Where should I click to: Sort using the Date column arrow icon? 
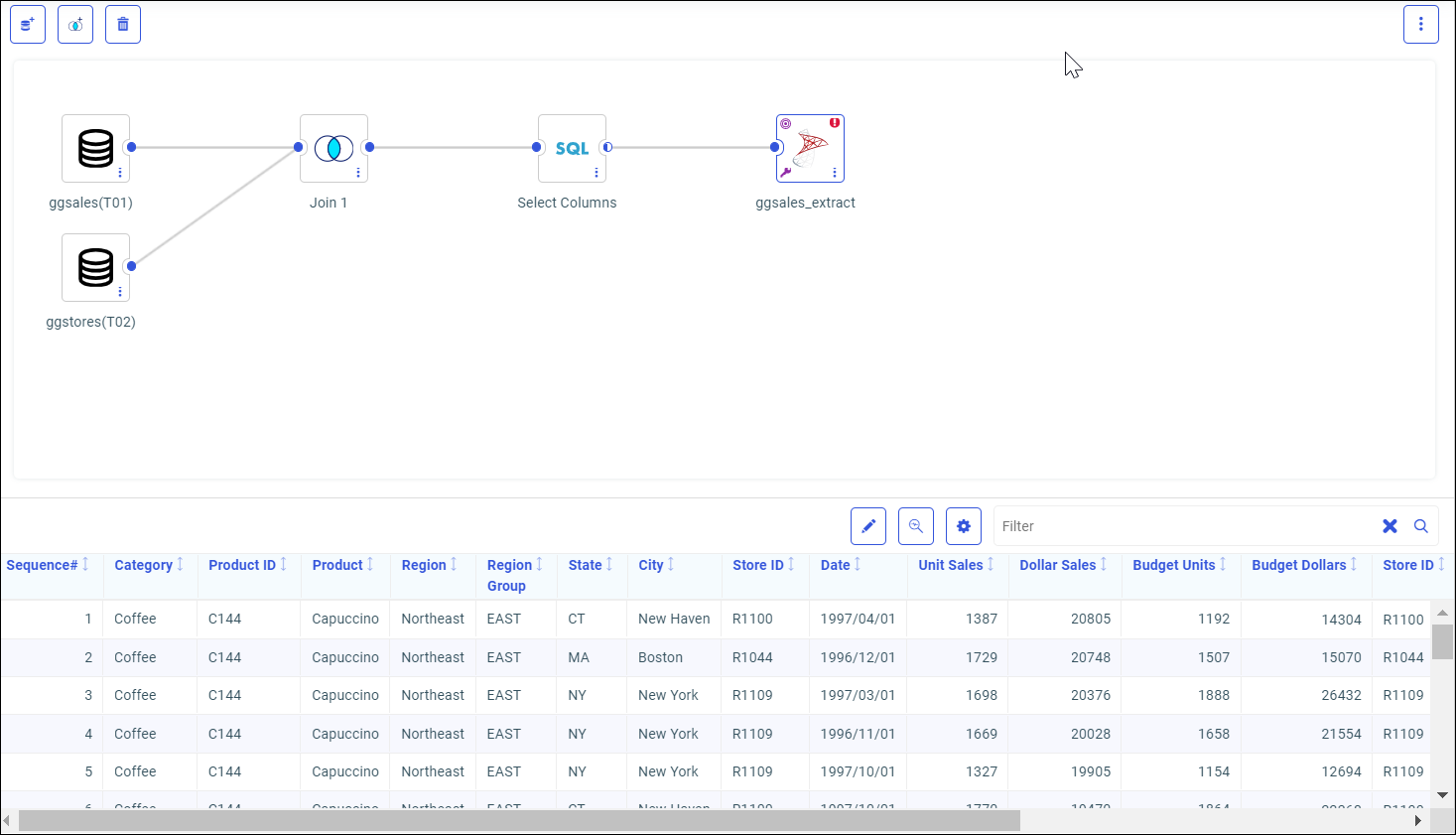(x=858, y=564)
